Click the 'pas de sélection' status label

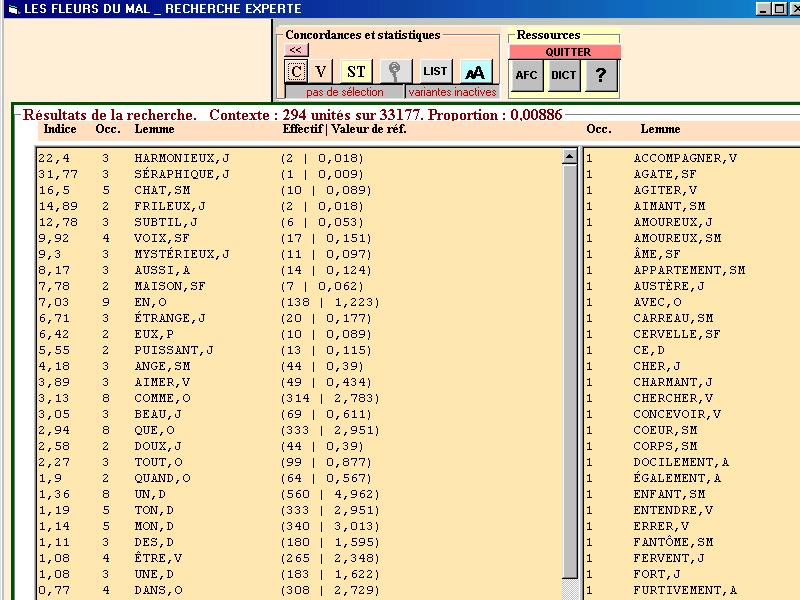(344, 92)
